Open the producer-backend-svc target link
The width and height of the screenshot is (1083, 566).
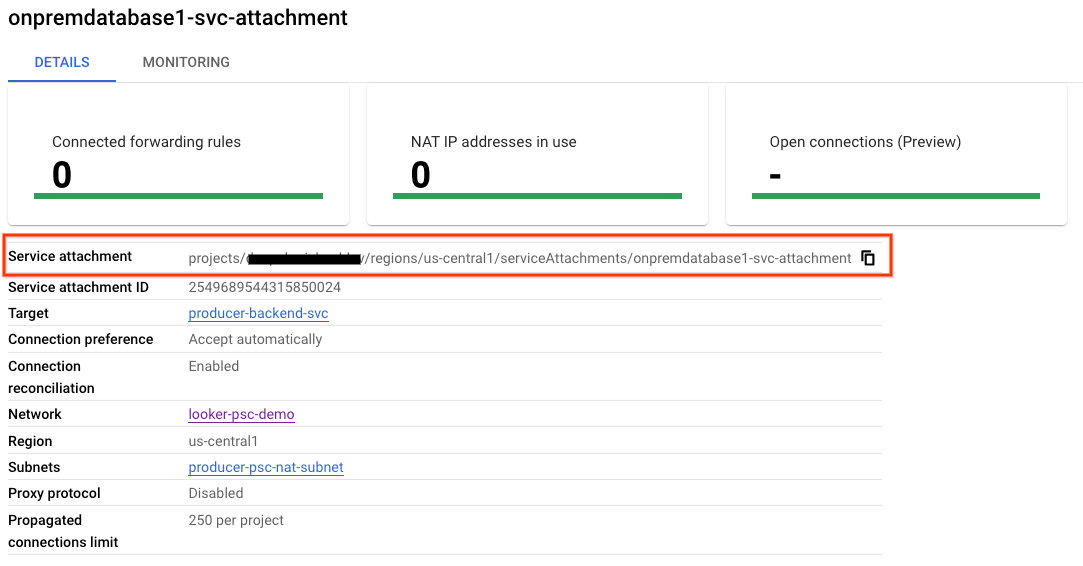pos(258,313)
